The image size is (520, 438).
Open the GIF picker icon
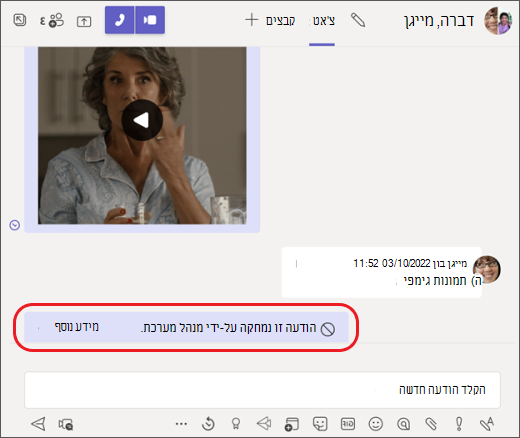pyautogui.click(x=348, y=424)
